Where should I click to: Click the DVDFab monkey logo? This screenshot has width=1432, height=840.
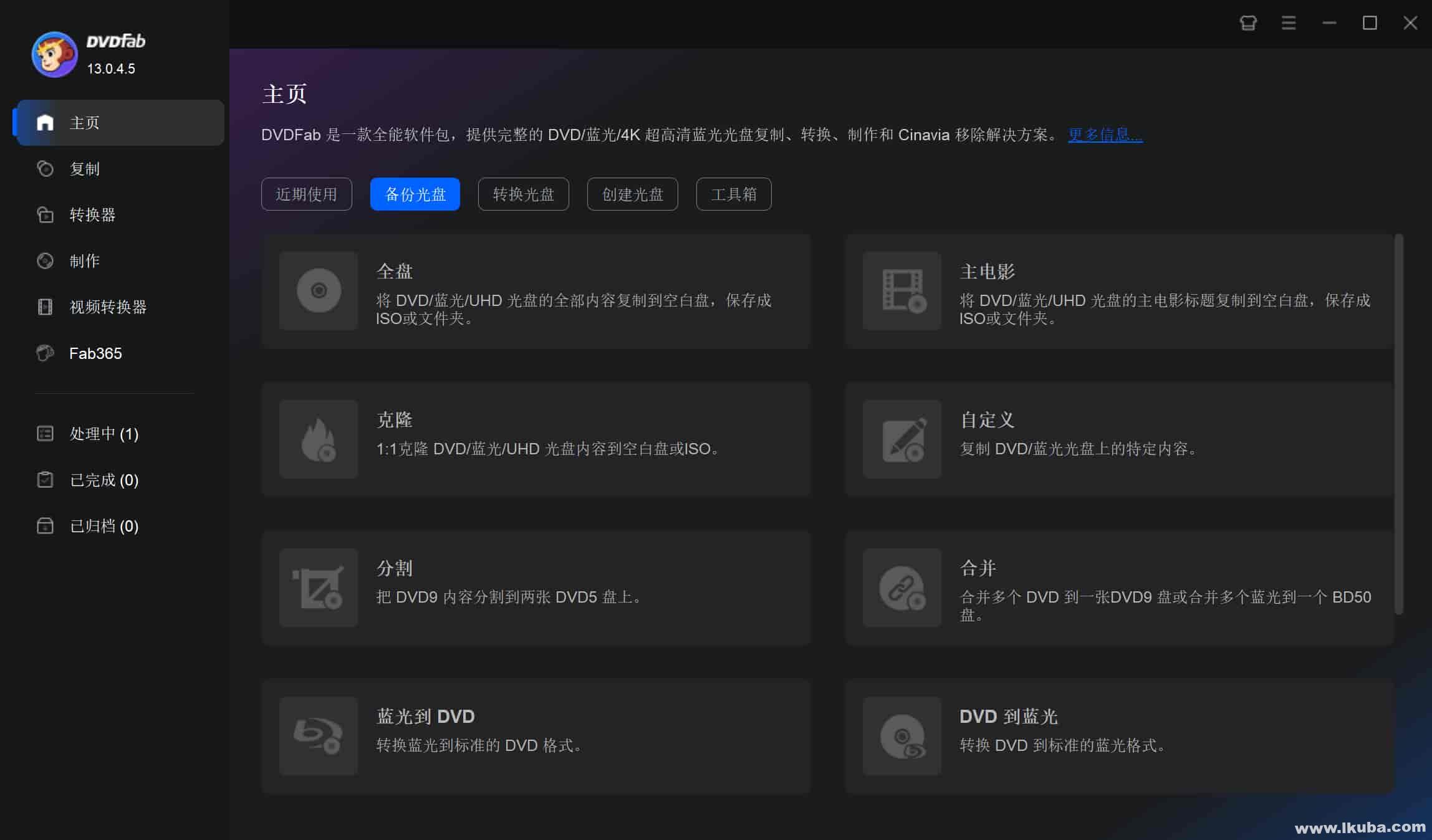pos(55,55)
